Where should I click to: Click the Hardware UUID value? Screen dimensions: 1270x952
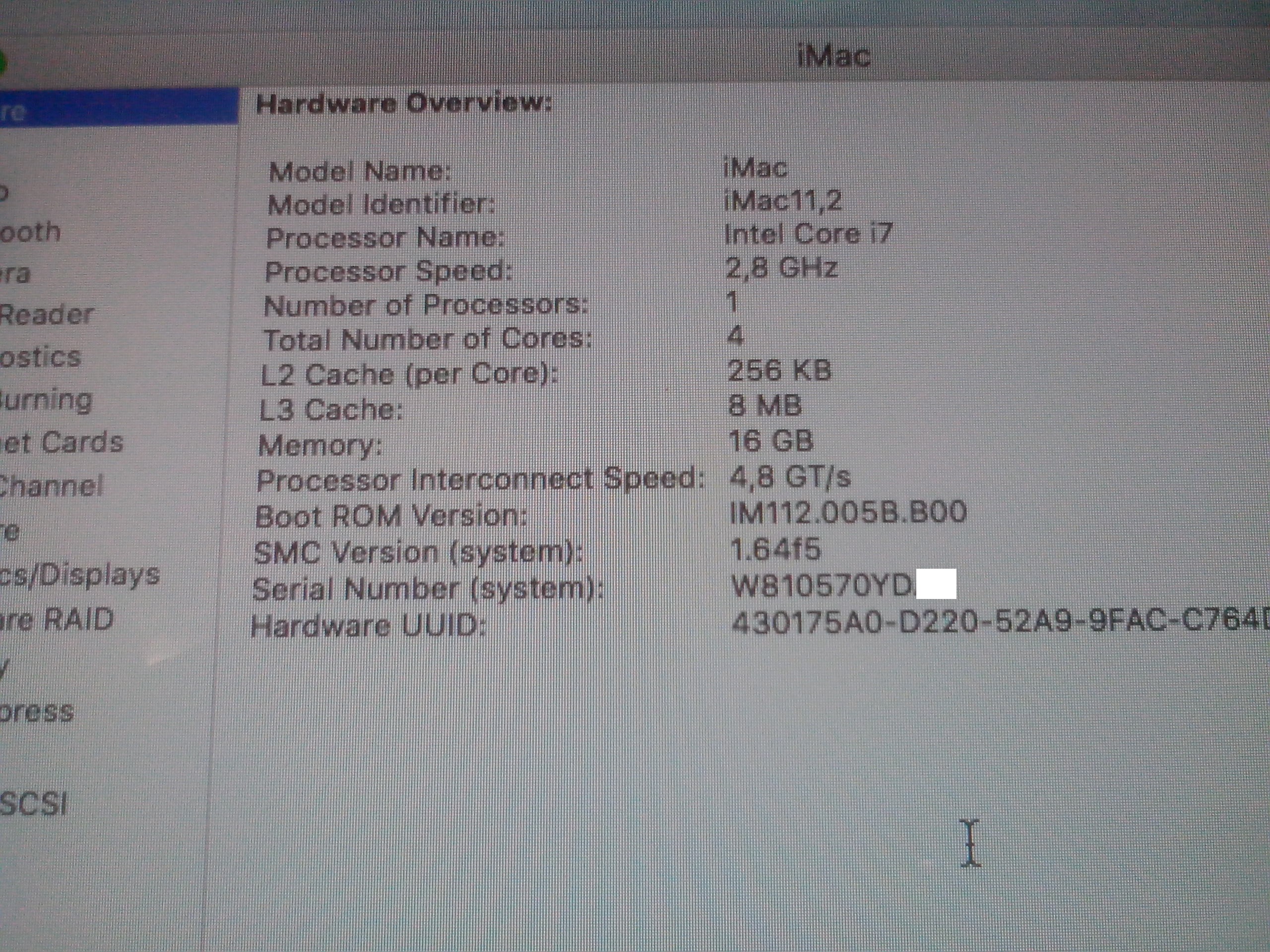[x=1001, y=622]
